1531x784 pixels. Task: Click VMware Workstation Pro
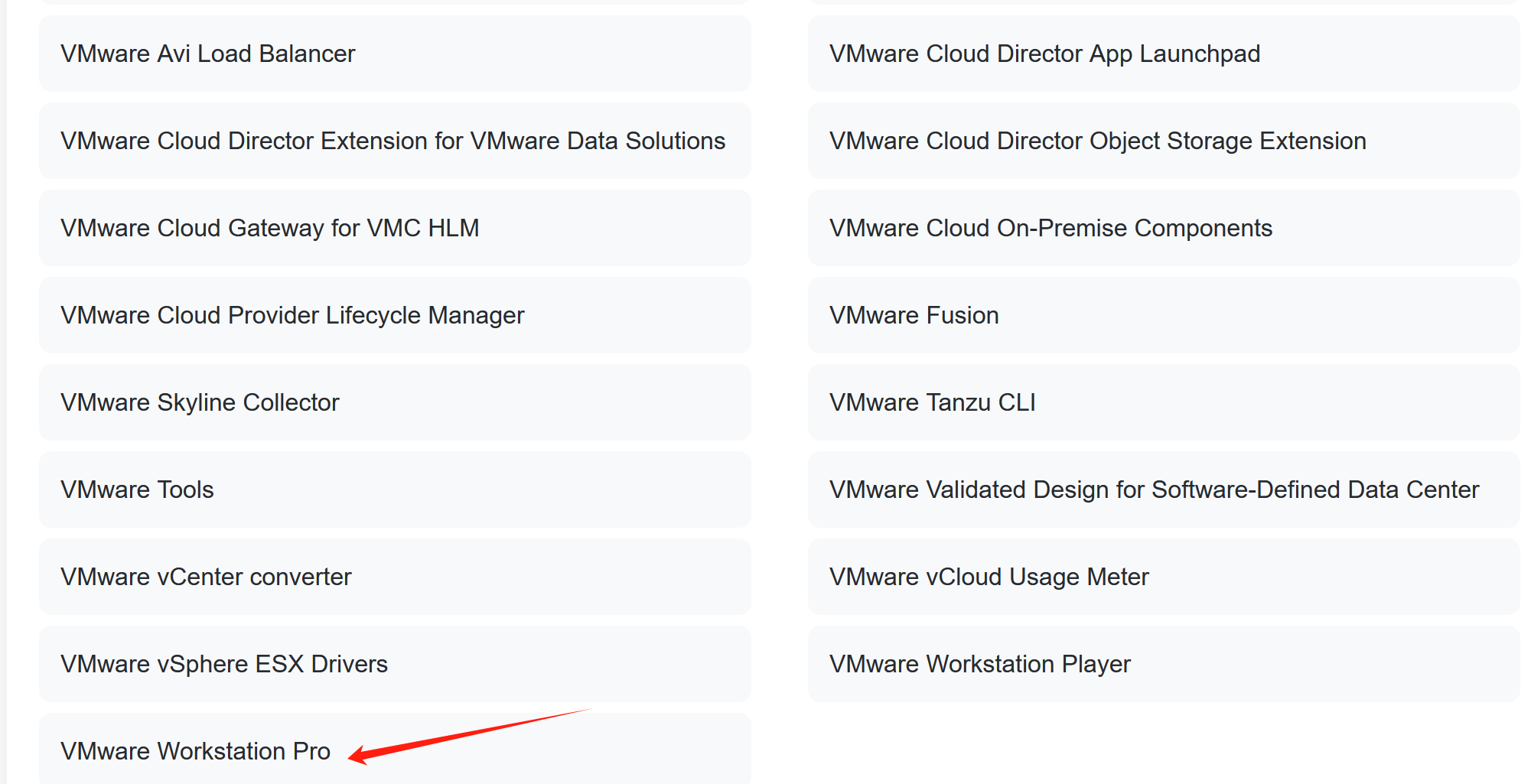tap(395, 750)
